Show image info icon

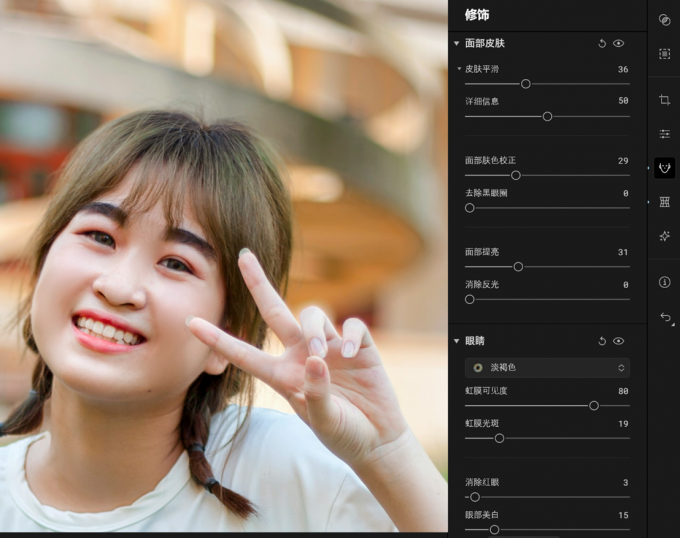(x=664, y=282)
